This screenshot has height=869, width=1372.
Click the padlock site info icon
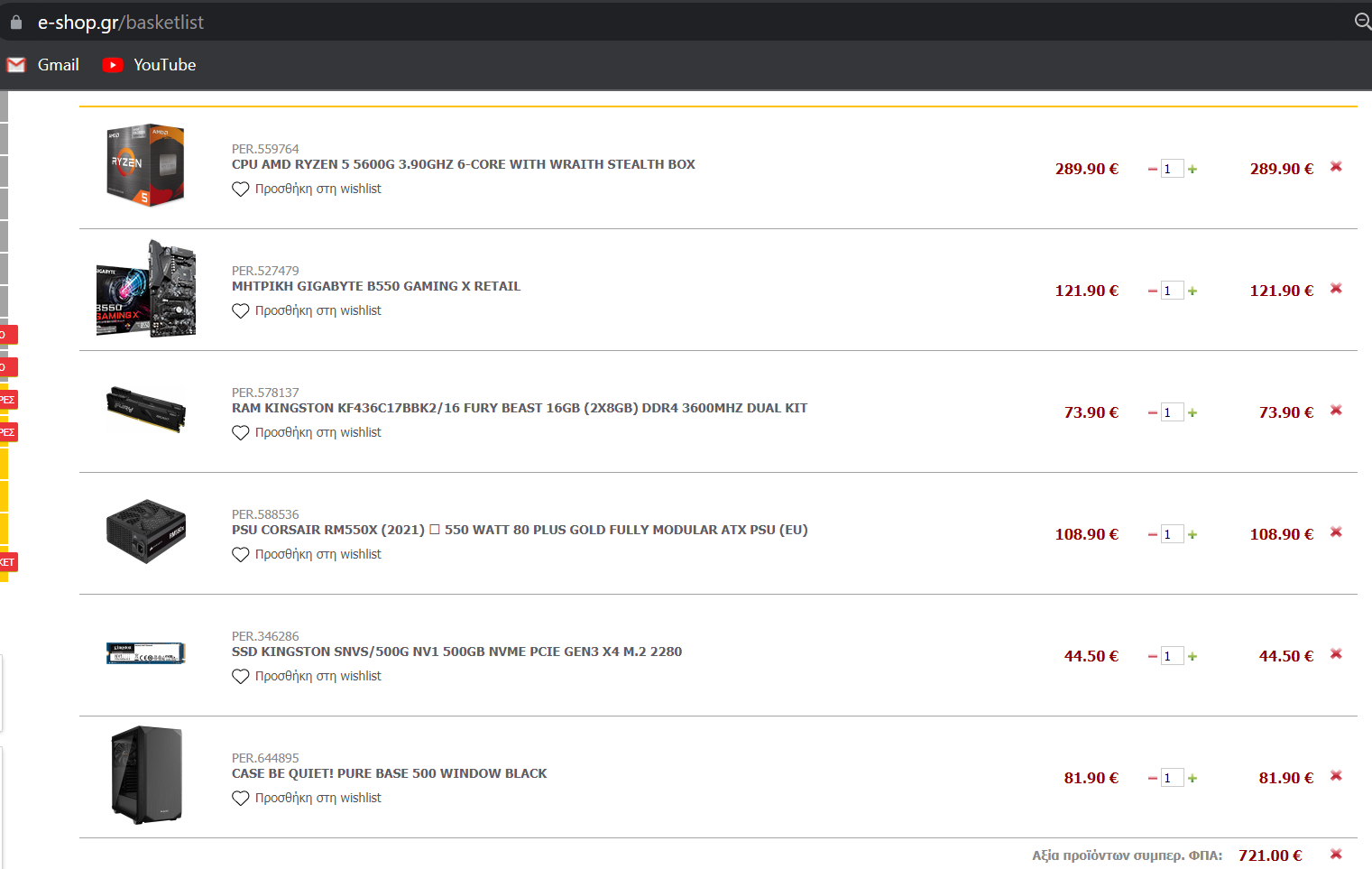15,22
